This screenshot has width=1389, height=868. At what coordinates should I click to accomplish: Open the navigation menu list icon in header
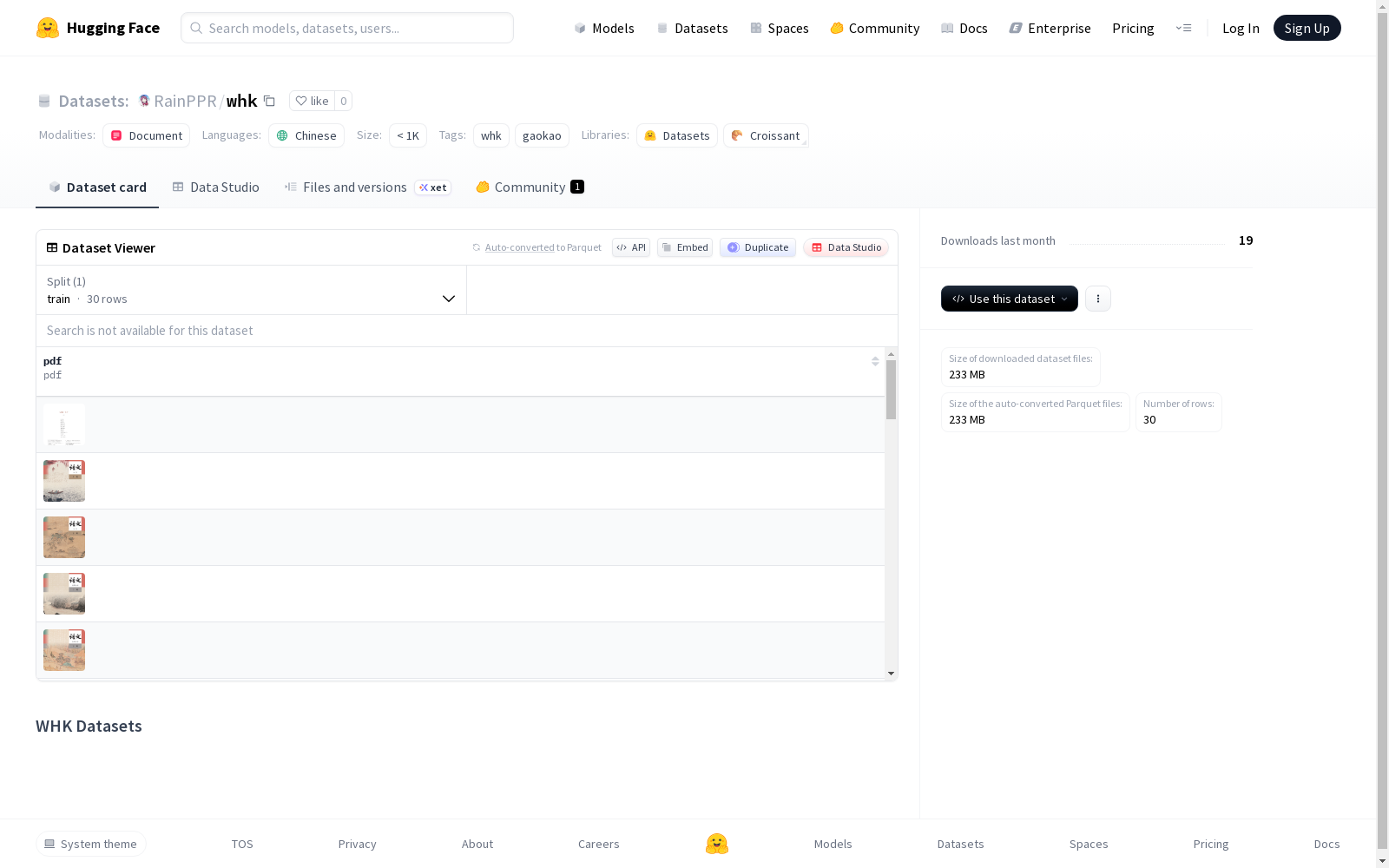click(x=1183, y=28)
